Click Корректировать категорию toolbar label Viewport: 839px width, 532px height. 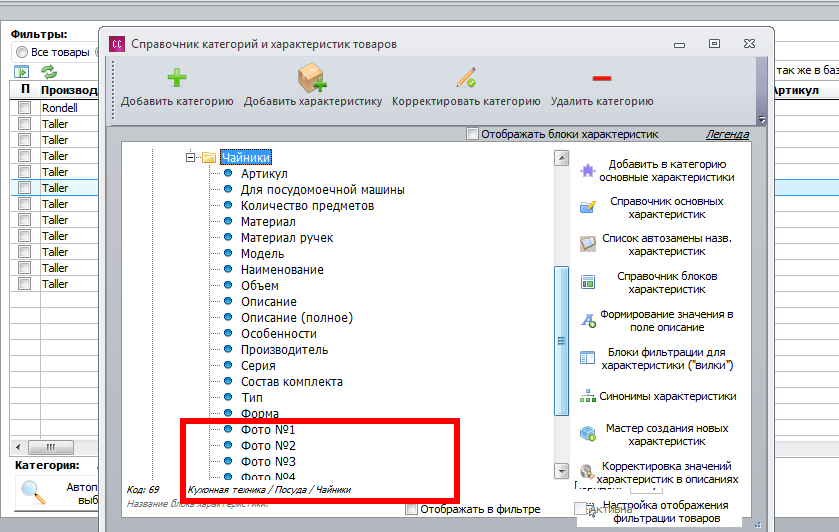(x=466, y=101)
